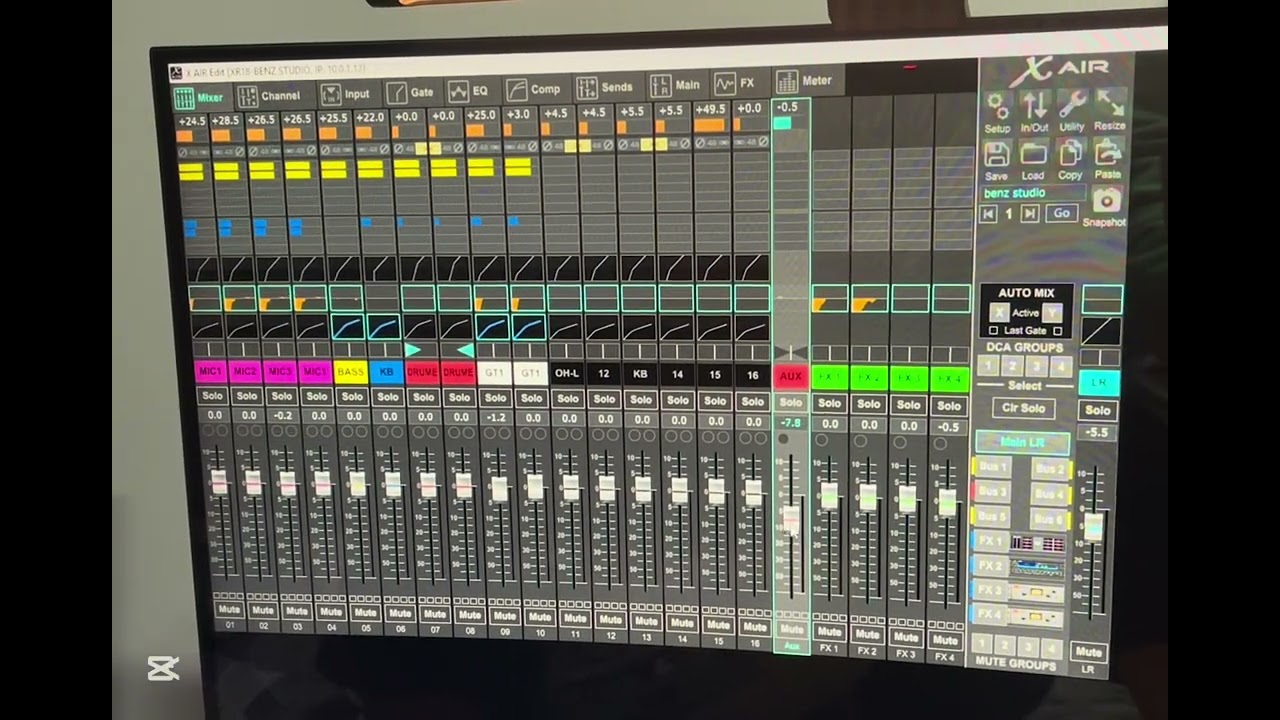Select DCA group 4

coord(1061,367)
